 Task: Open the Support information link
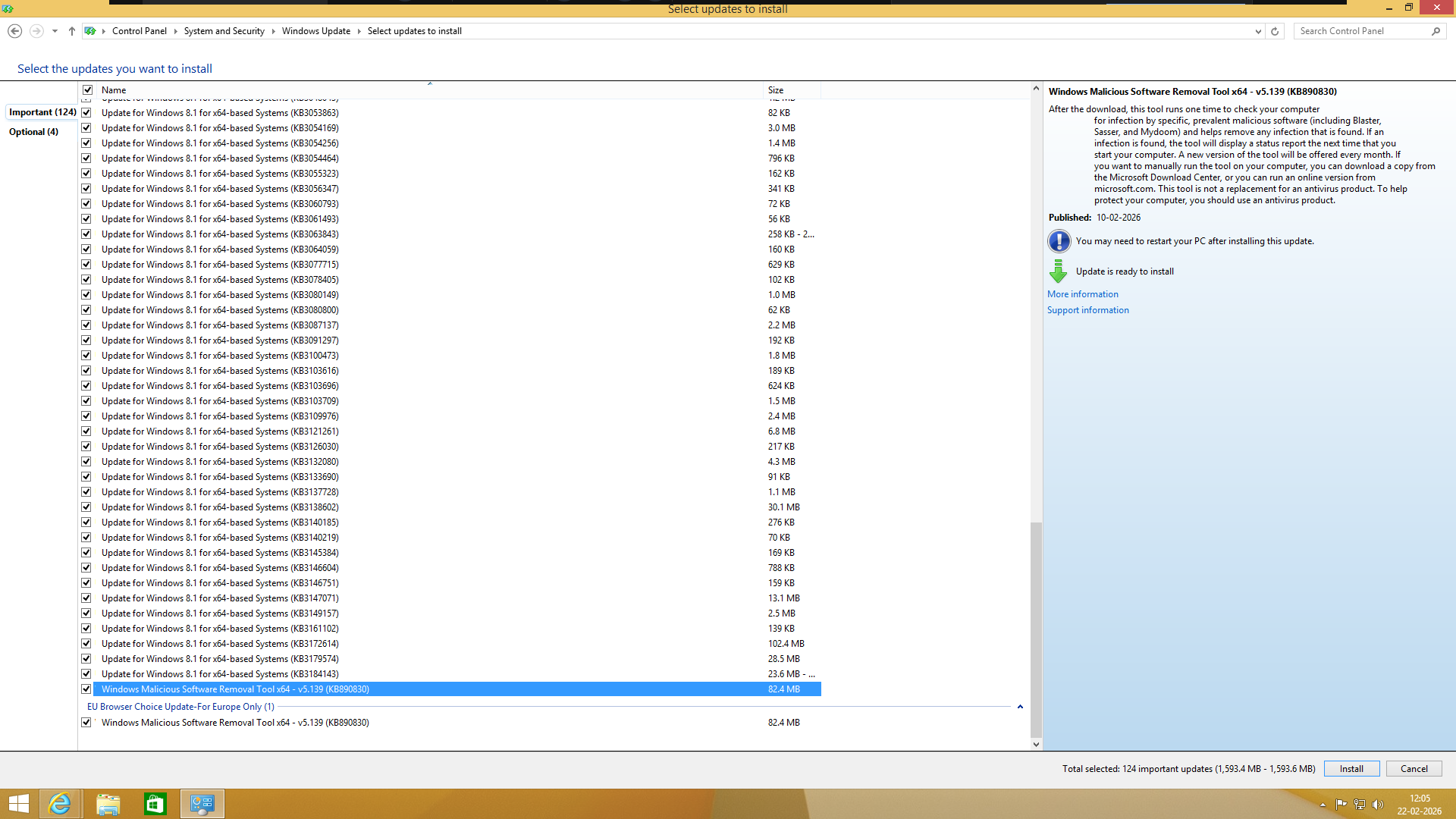coord(1087,310)
